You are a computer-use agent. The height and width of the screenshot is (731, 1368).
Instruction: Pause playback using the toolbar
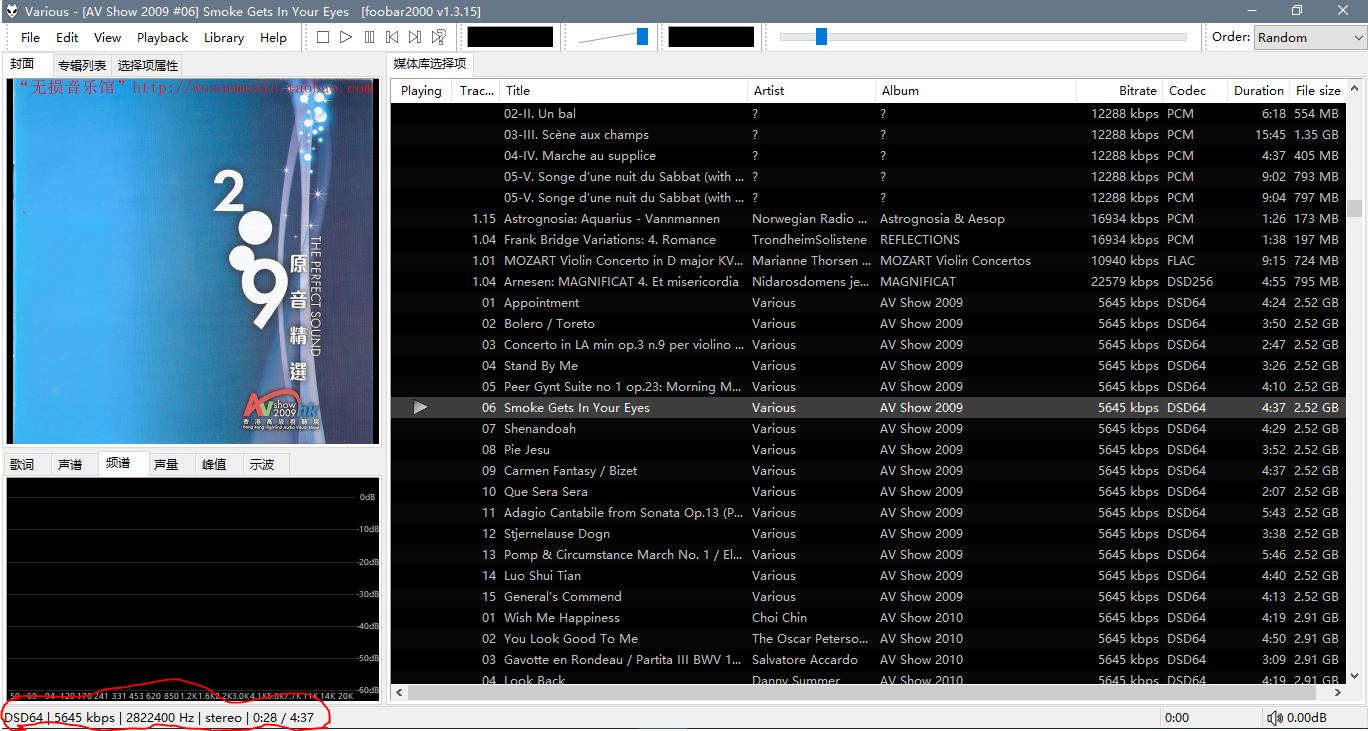[x=369, y=37]
